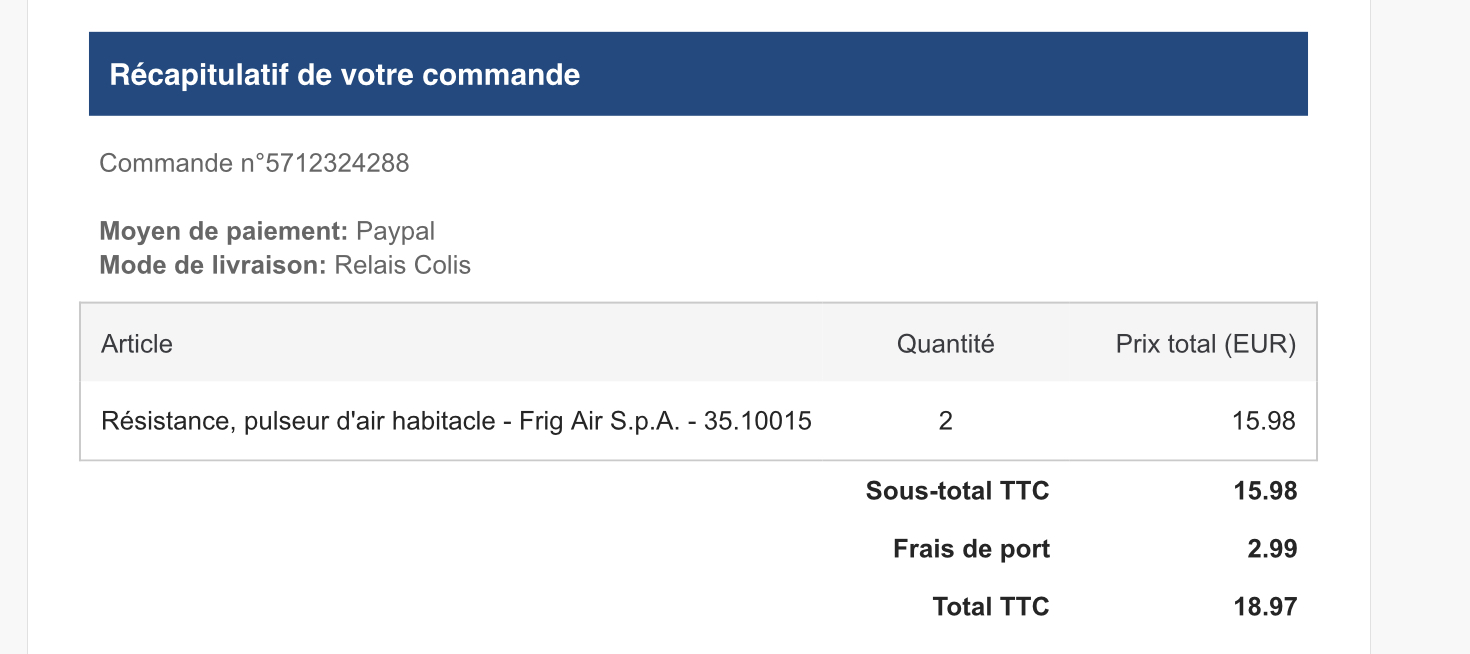Click the "Sous-total TTC" label
Image resolution: width=1470 pixels, height=654 pixels.
tap(957, 491)
